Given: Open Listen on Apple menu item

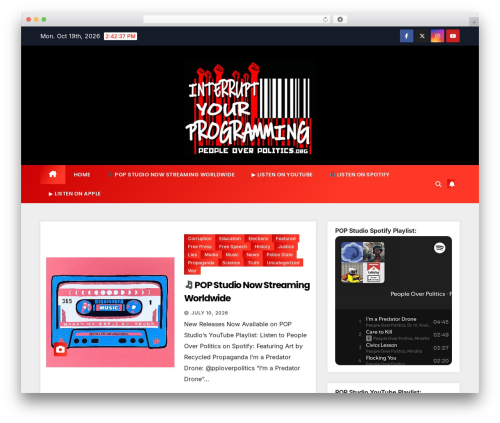Looking at the screenshot, I should click(74, 194).
